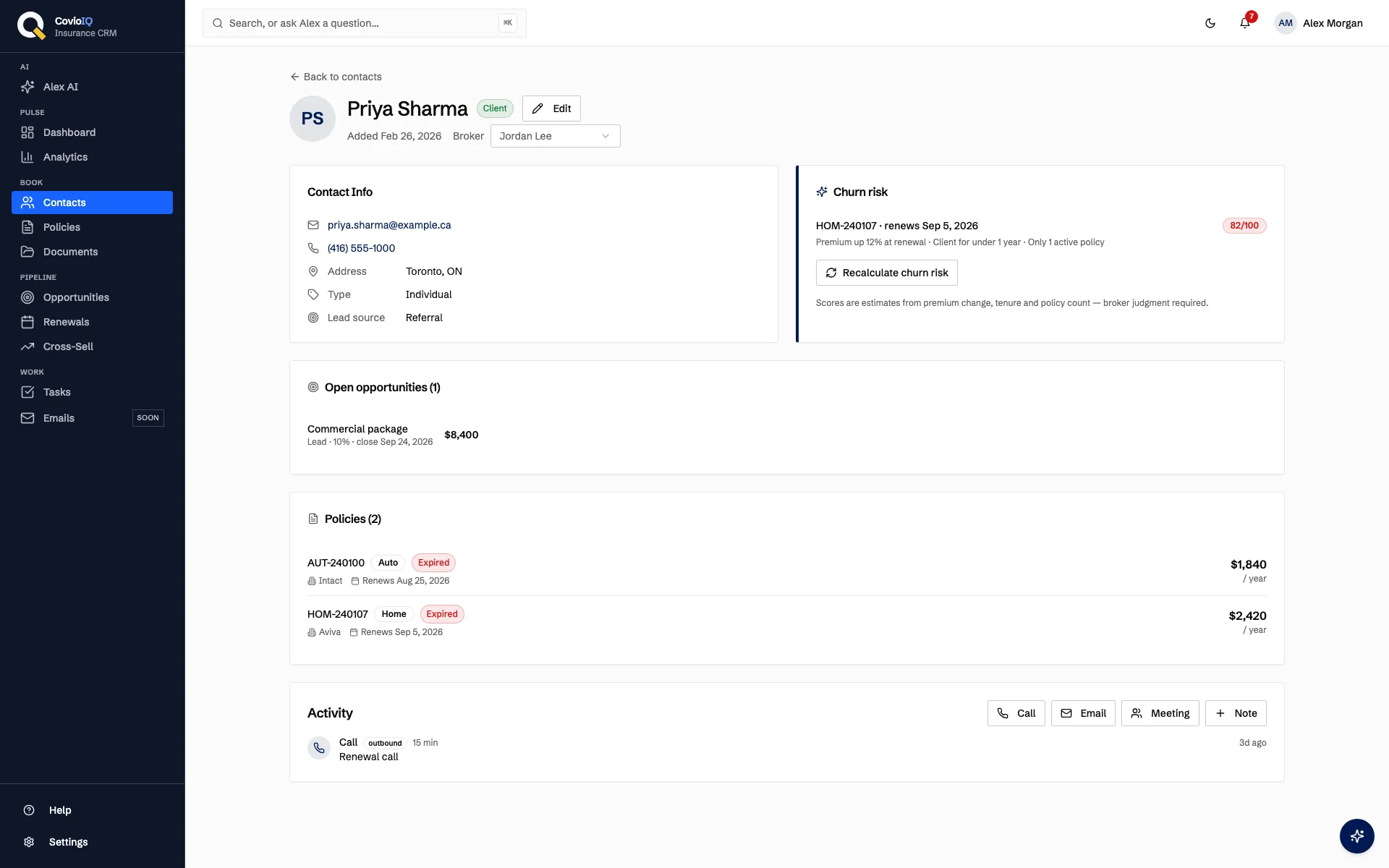The image size is (1389, 868).
Task: Click the PS contact avatar
Action: click(x=313, y=119)
